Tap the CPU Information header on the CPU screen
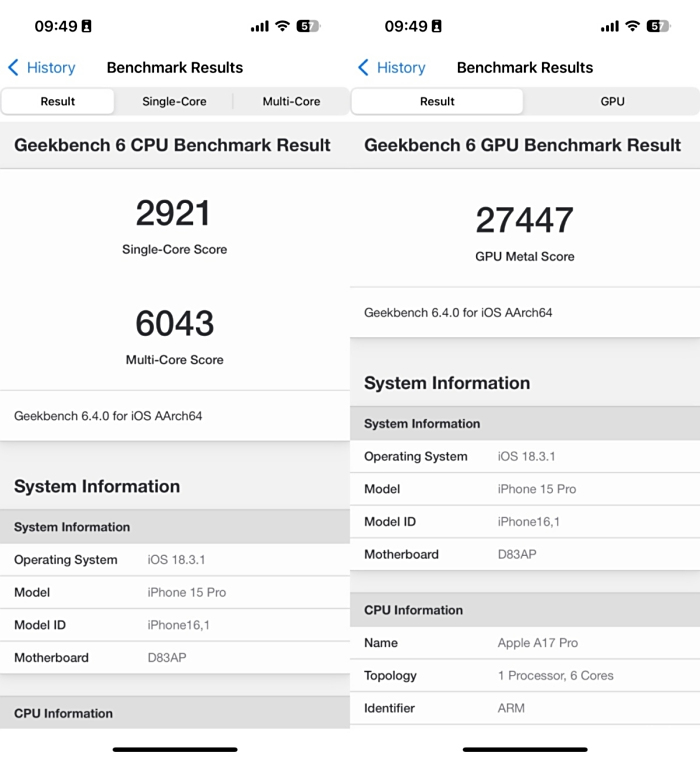700x759 pixels. (x=175, y=713)
